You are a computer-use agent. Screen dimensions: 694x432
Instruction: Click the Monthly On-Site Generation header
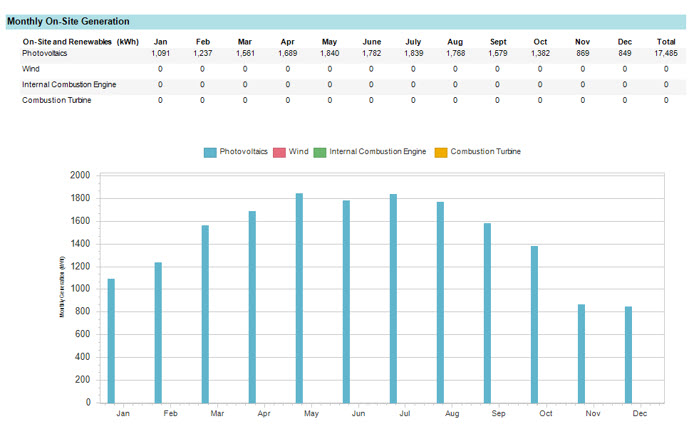[68, 21]
